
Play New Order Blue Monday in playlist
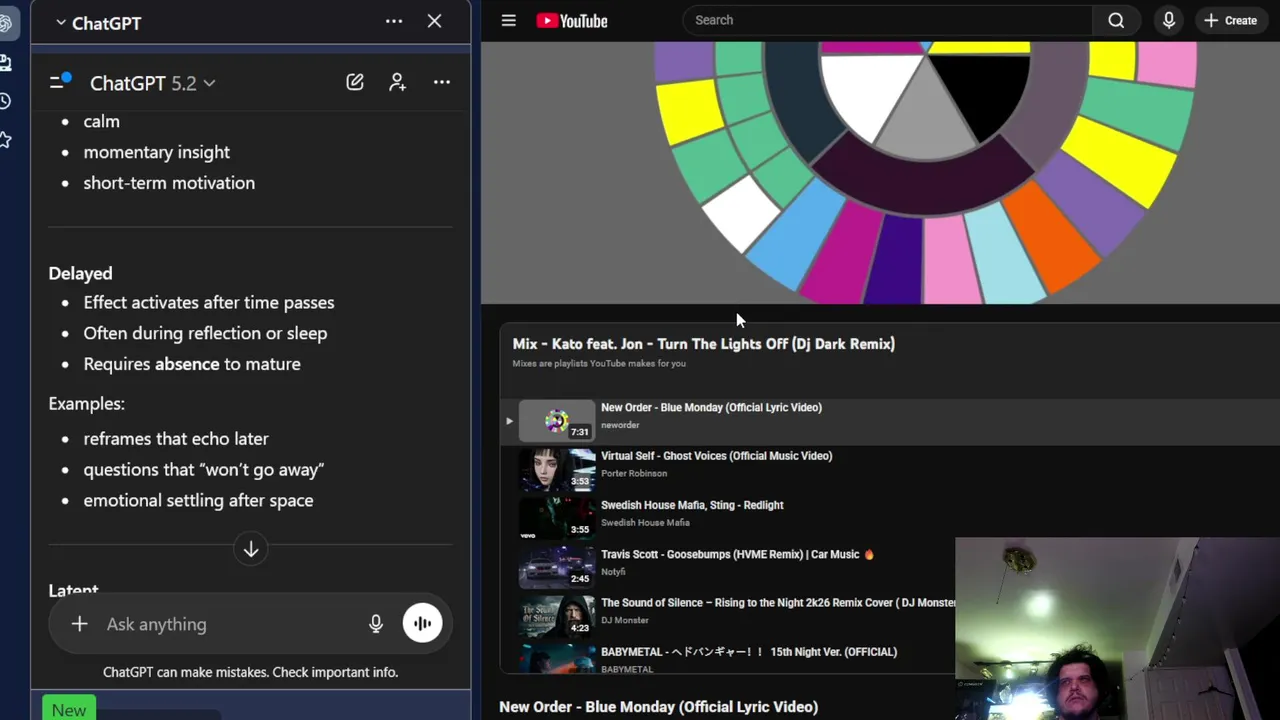click(711, 408)
